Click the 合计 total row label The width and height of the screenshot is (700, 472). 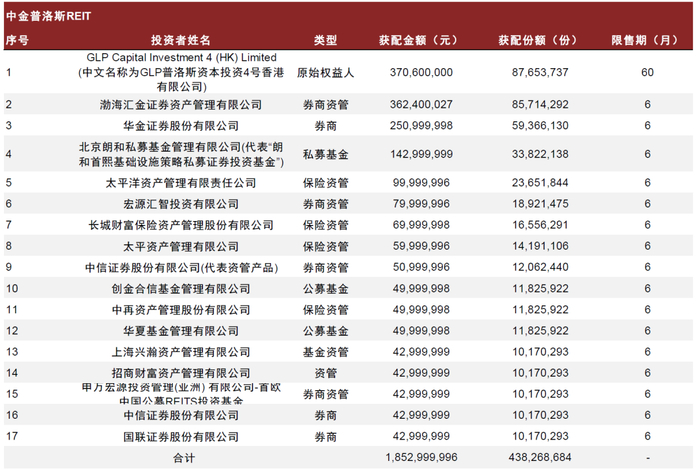[x=184, y=458]
